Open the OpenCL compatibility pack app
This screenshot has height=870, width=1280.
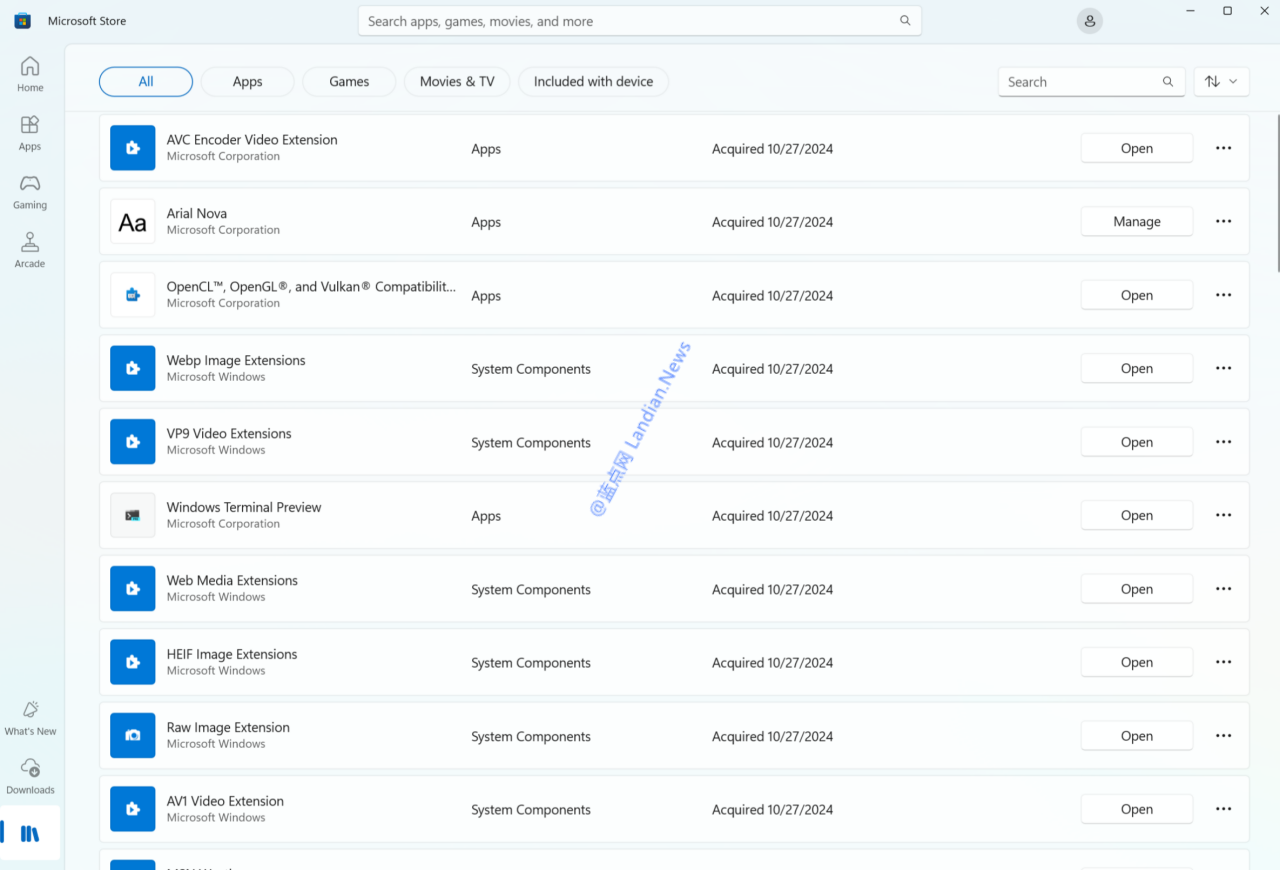(1136, 295)
